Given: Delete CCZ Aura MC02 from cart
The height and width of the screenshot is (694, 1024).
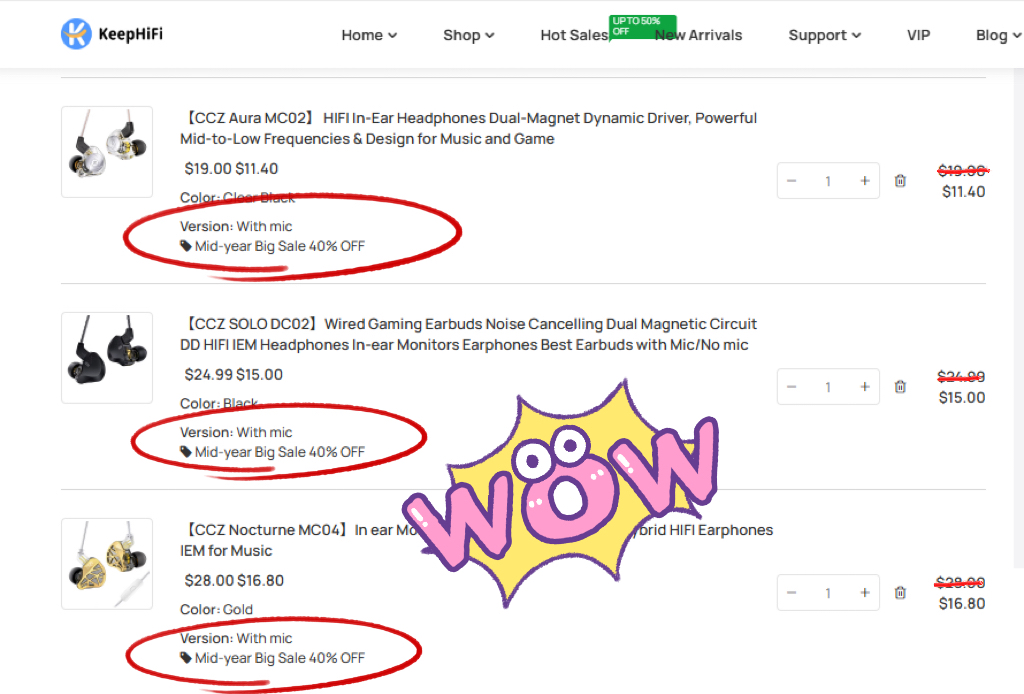Looking at the screenshot, I should [900, 181].
